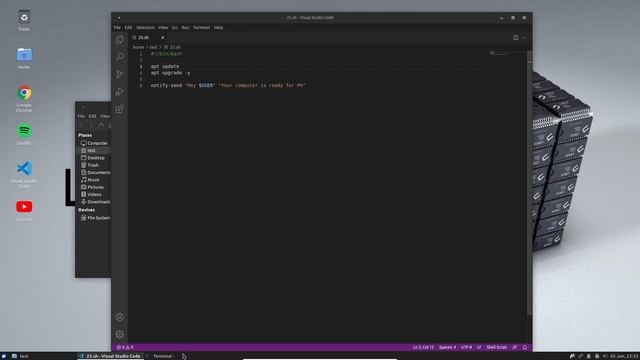Image resolution: width=640 pixels, height=360 pixels.
Task: Open the editor More Actions ellipsis
Action: coord(524,38)
